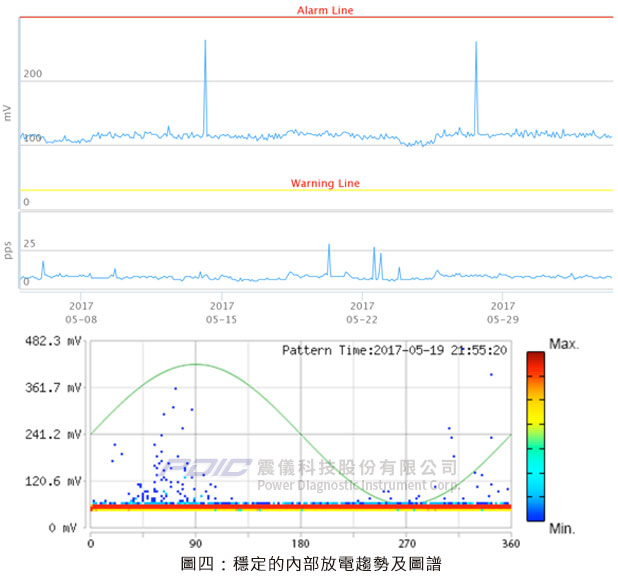Click the 180 degree phase label
Viewport: 618px width, 580px height.
click(x=300, y=544)
